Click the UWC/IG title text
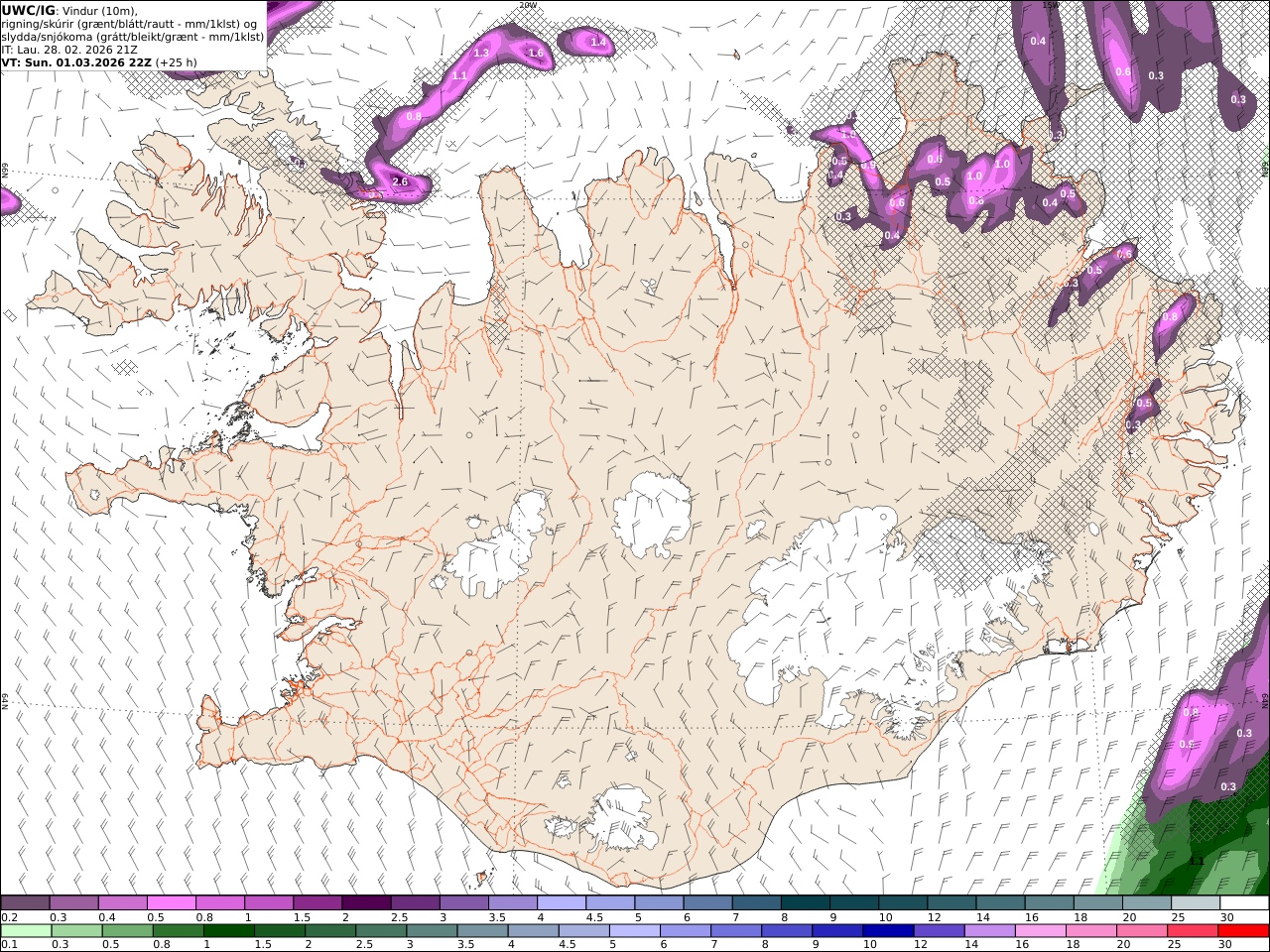This screenshot has width=1270, height=952. [29, 10]
